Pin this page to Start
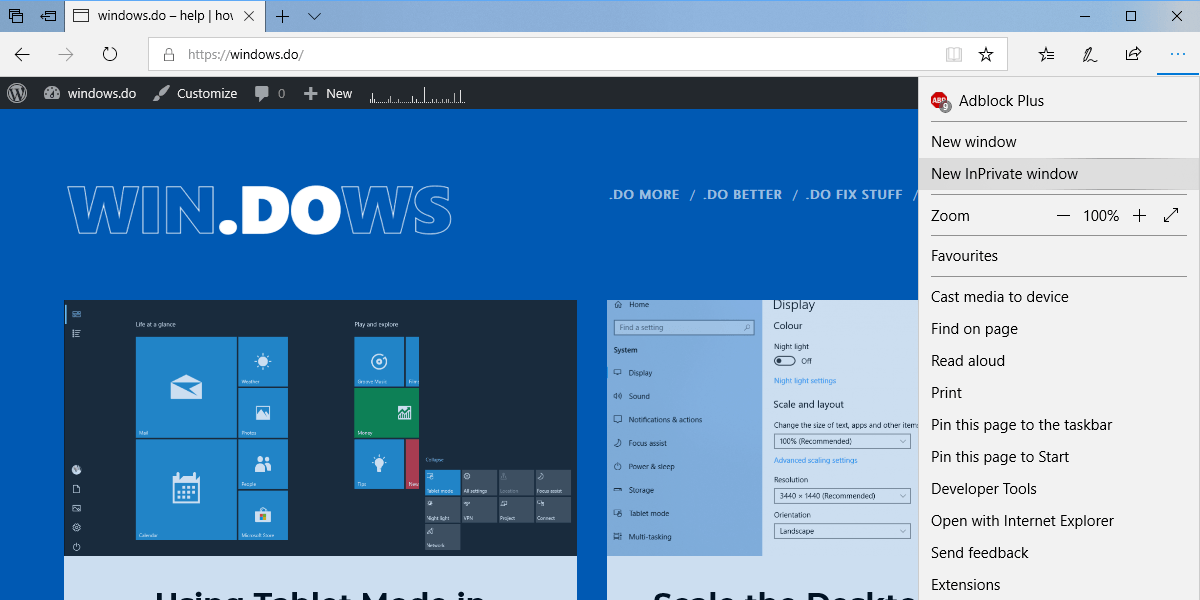The image size is (1200, 600). [1059, 457]
